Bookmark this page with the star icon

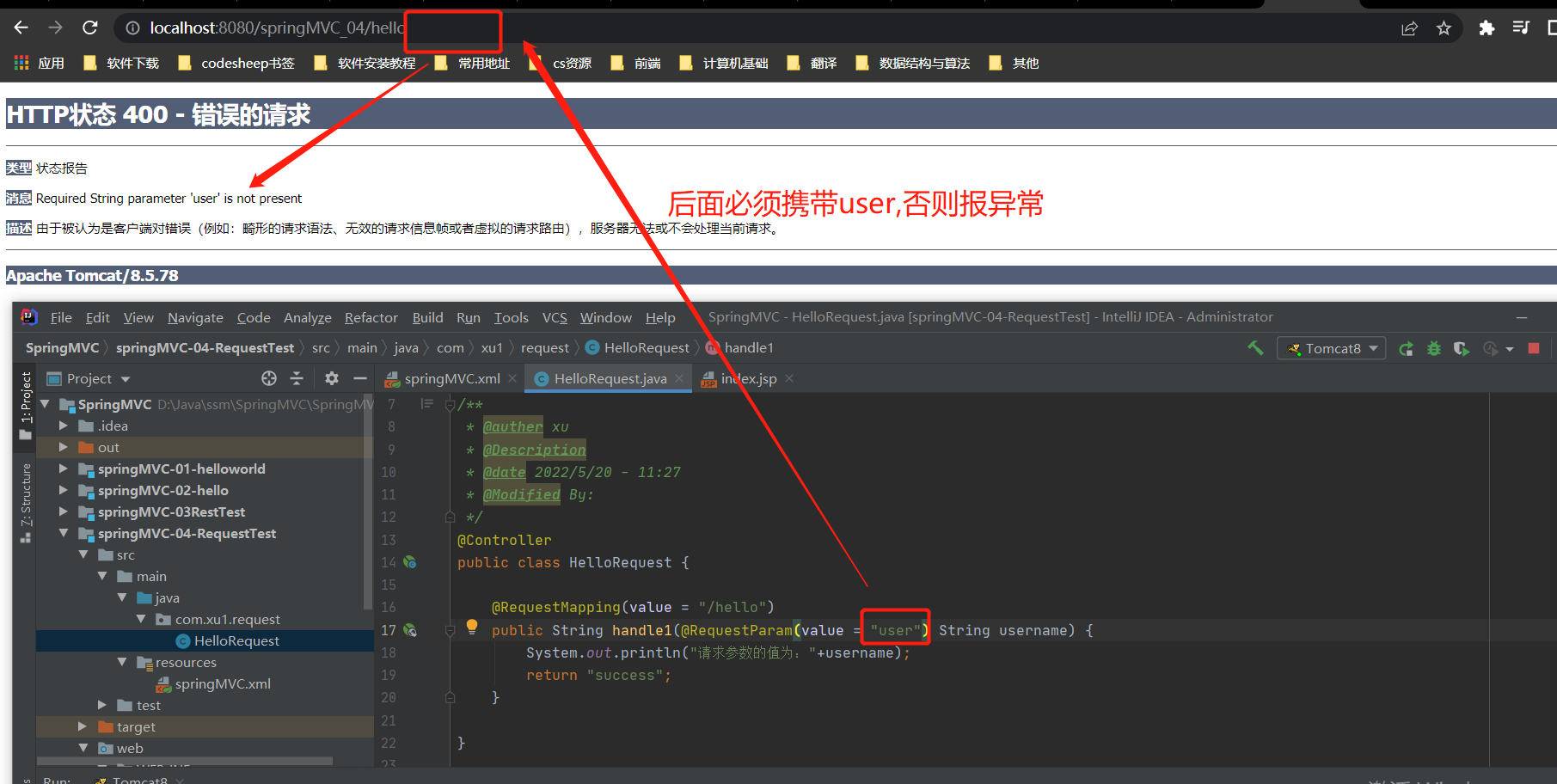tap(1444, 28)
